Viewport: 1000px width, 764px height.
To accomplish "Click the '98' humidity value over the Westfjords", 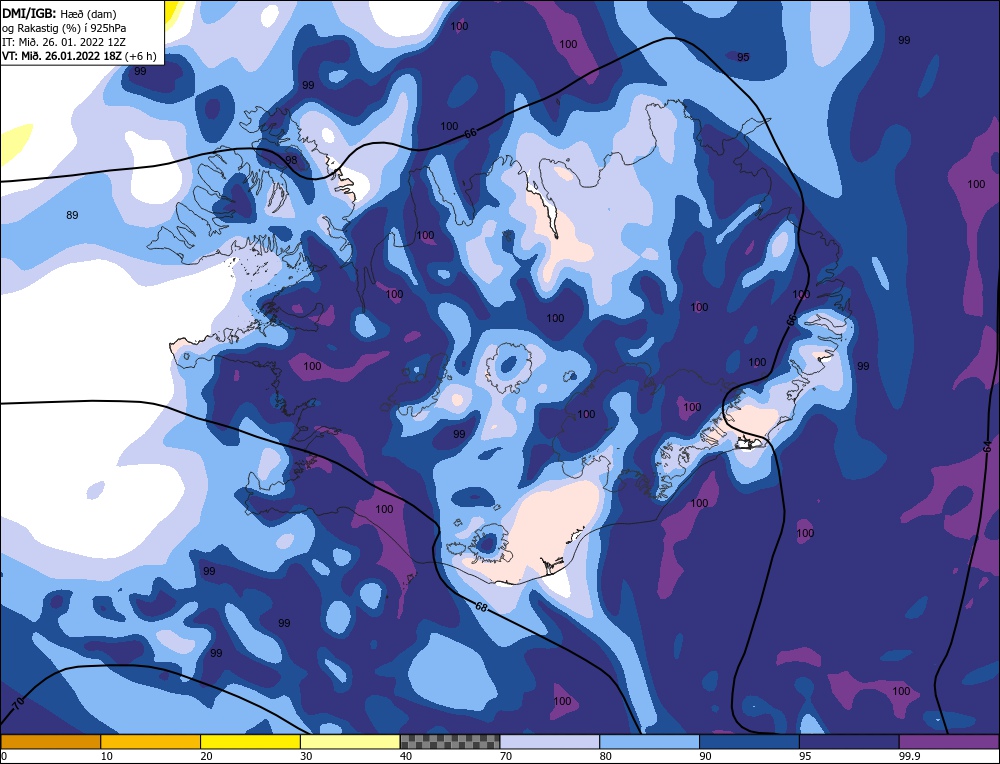I will point(291,159).
